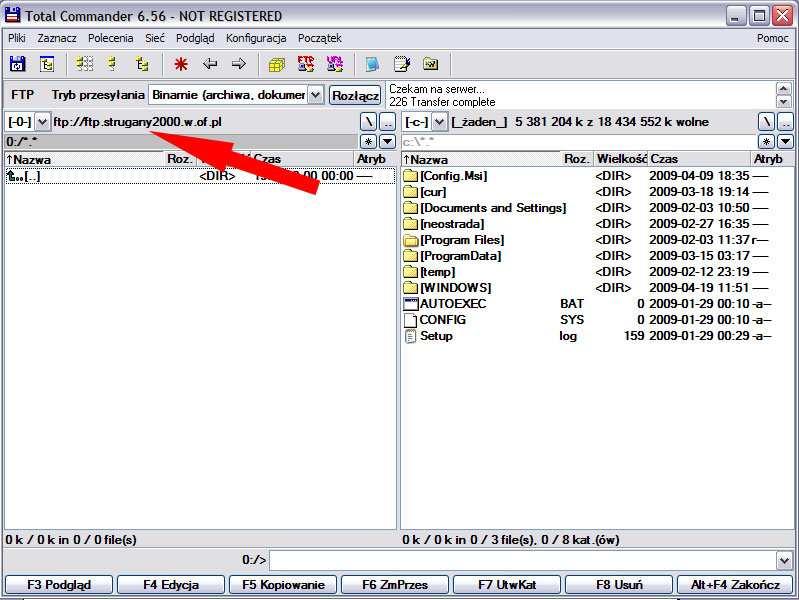The height and width of the screenshot is (600, 799).
Task: Open the Zaznacz menu
Action: click(57, 38)
